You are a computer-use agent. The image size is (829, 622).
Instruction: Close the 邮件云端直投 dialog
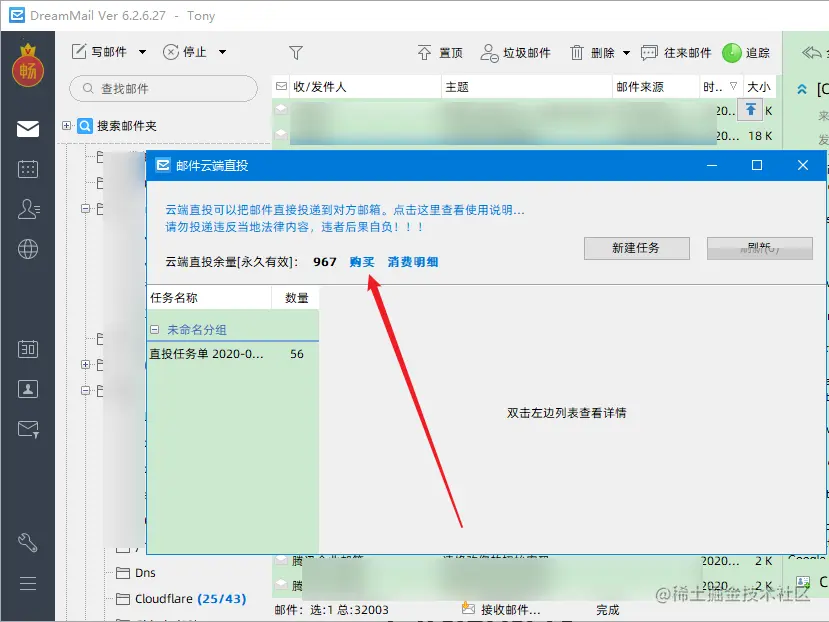(x=803, y=165)
